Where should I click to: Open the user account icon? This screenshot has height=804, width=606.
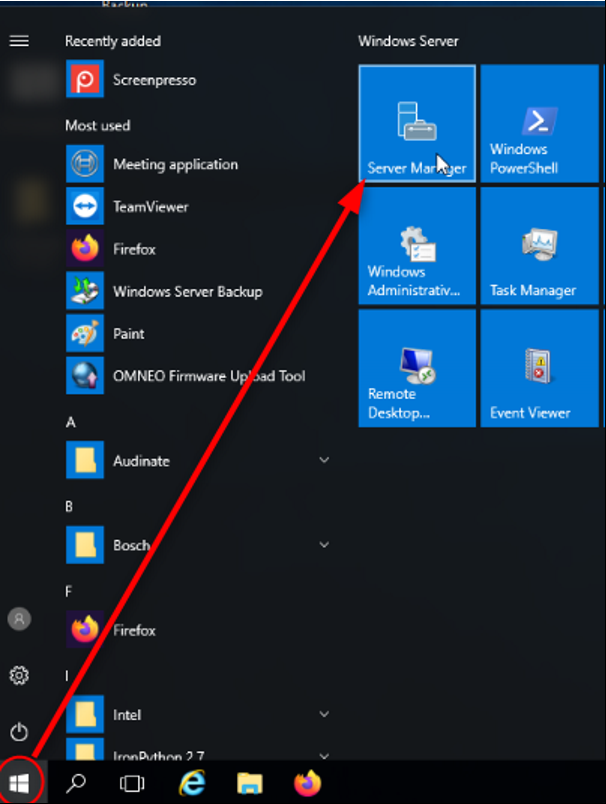point(19,619)
